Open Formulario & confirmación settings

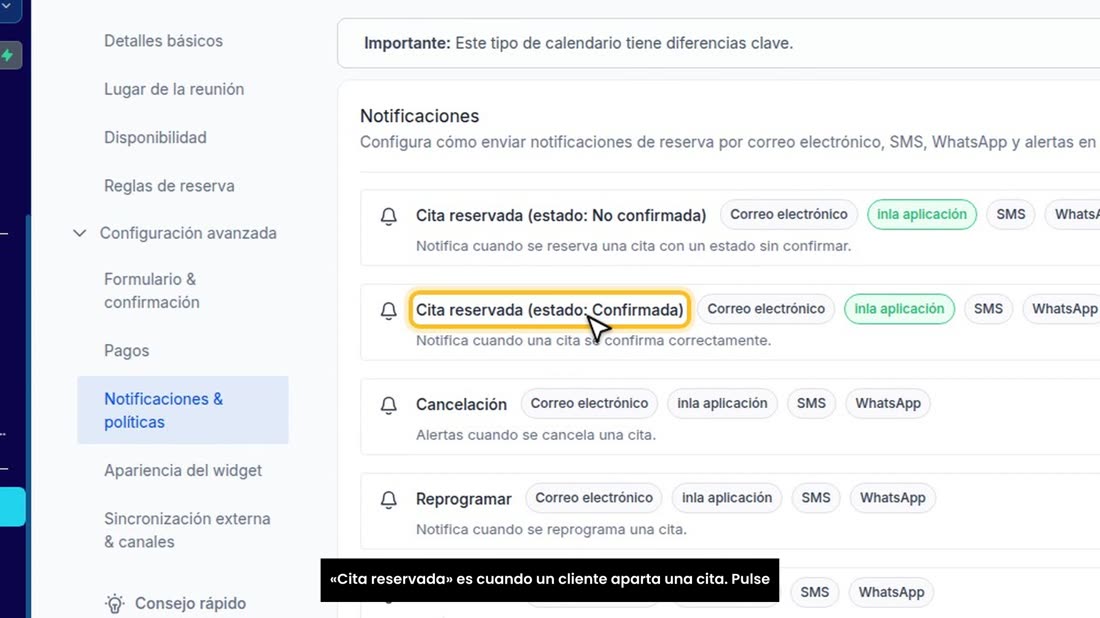tap(152, 290)
